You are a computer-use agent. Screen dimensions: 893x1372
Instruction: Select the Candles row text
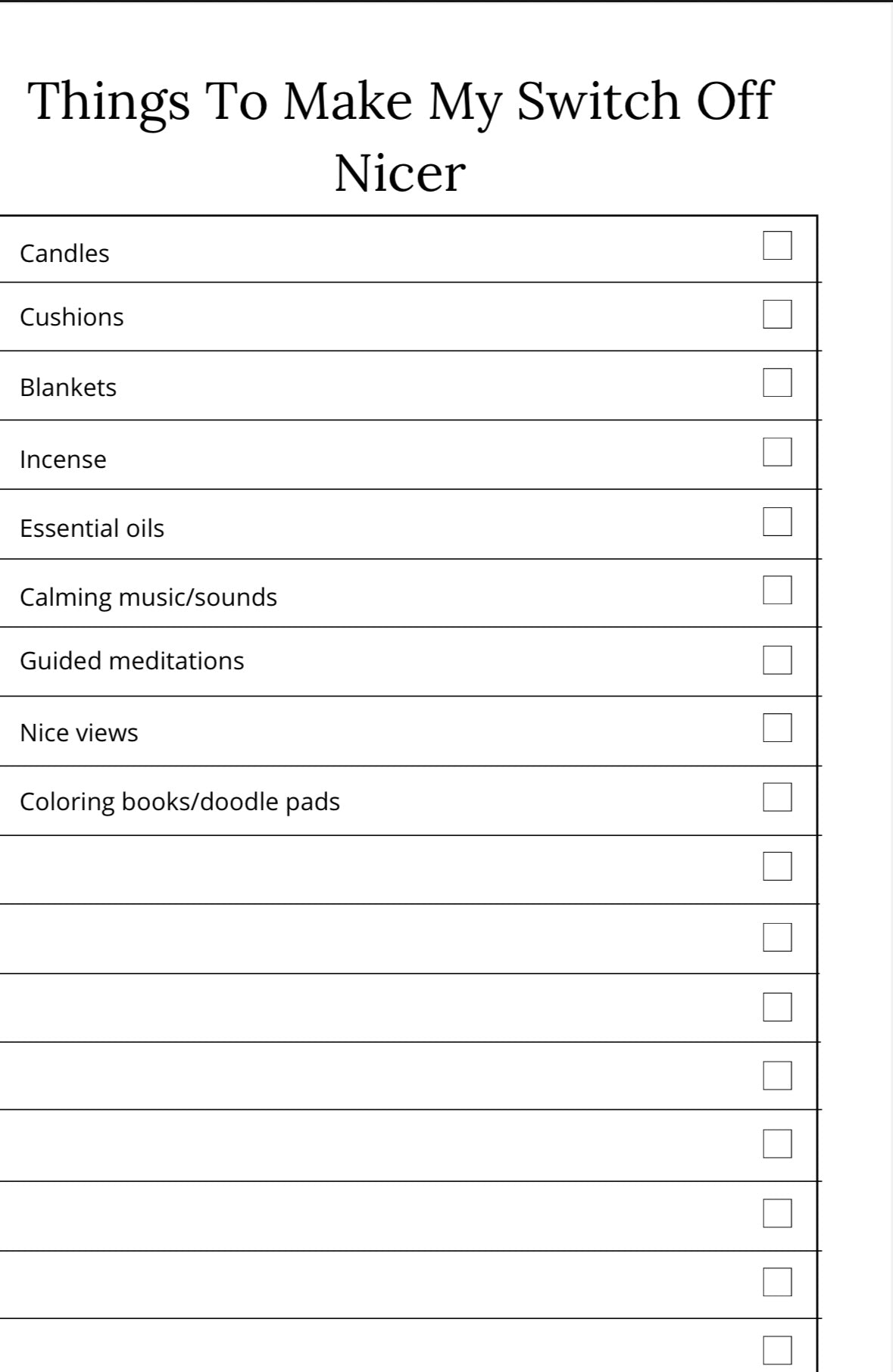[x=64, y=253]
